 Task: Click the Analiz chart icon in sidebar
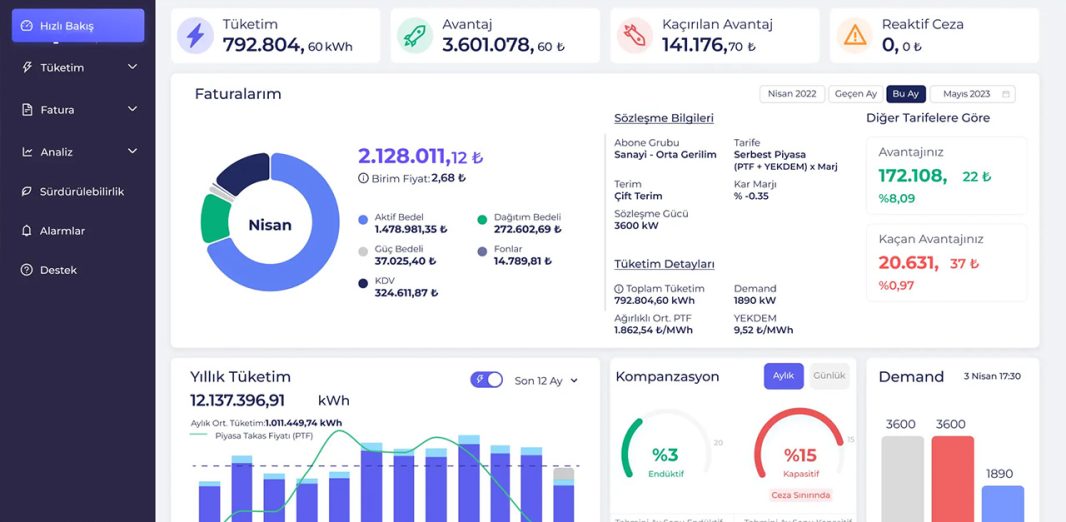click(27, 152)
